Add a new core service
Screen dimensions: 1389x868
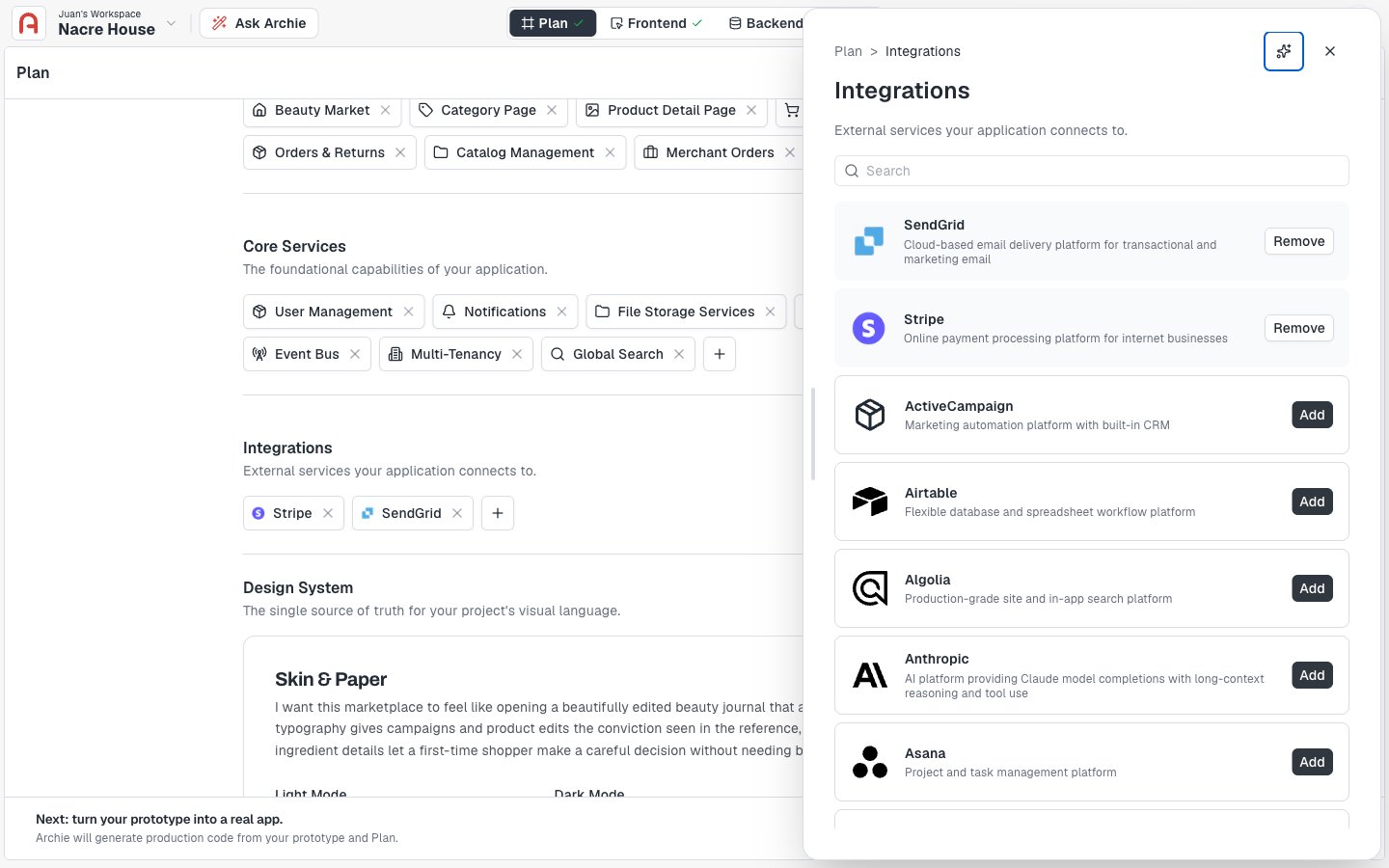720,354
